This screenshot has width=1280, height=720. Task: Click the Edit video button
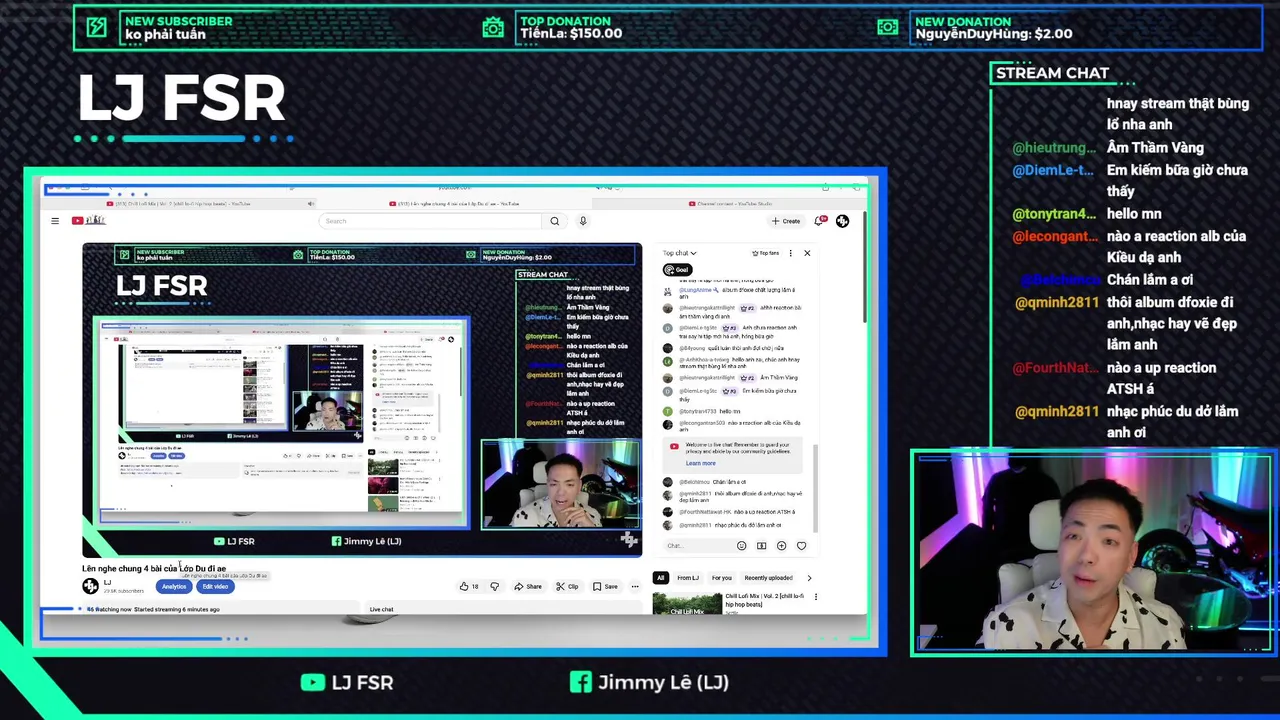(215, 587)
